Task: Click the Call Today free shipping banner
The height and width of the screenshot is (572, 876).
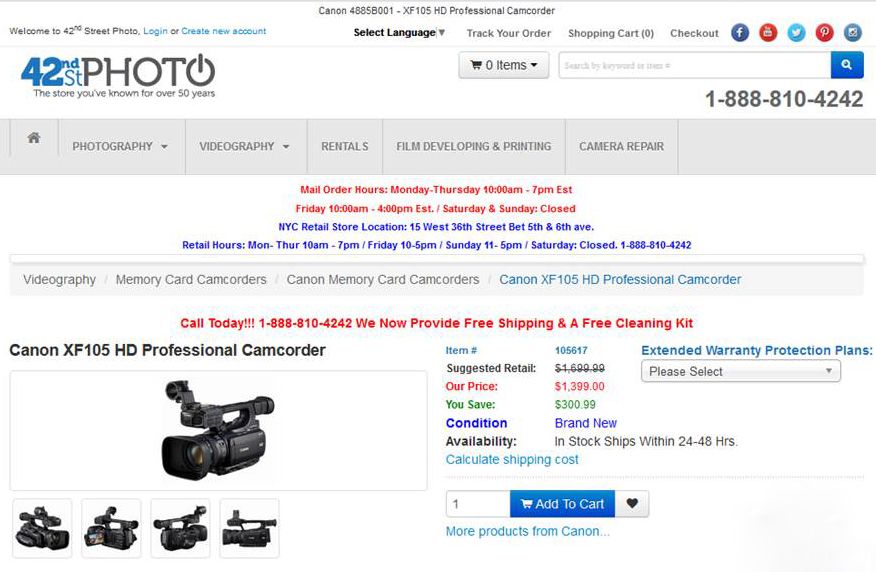Action: coord(436,323)
